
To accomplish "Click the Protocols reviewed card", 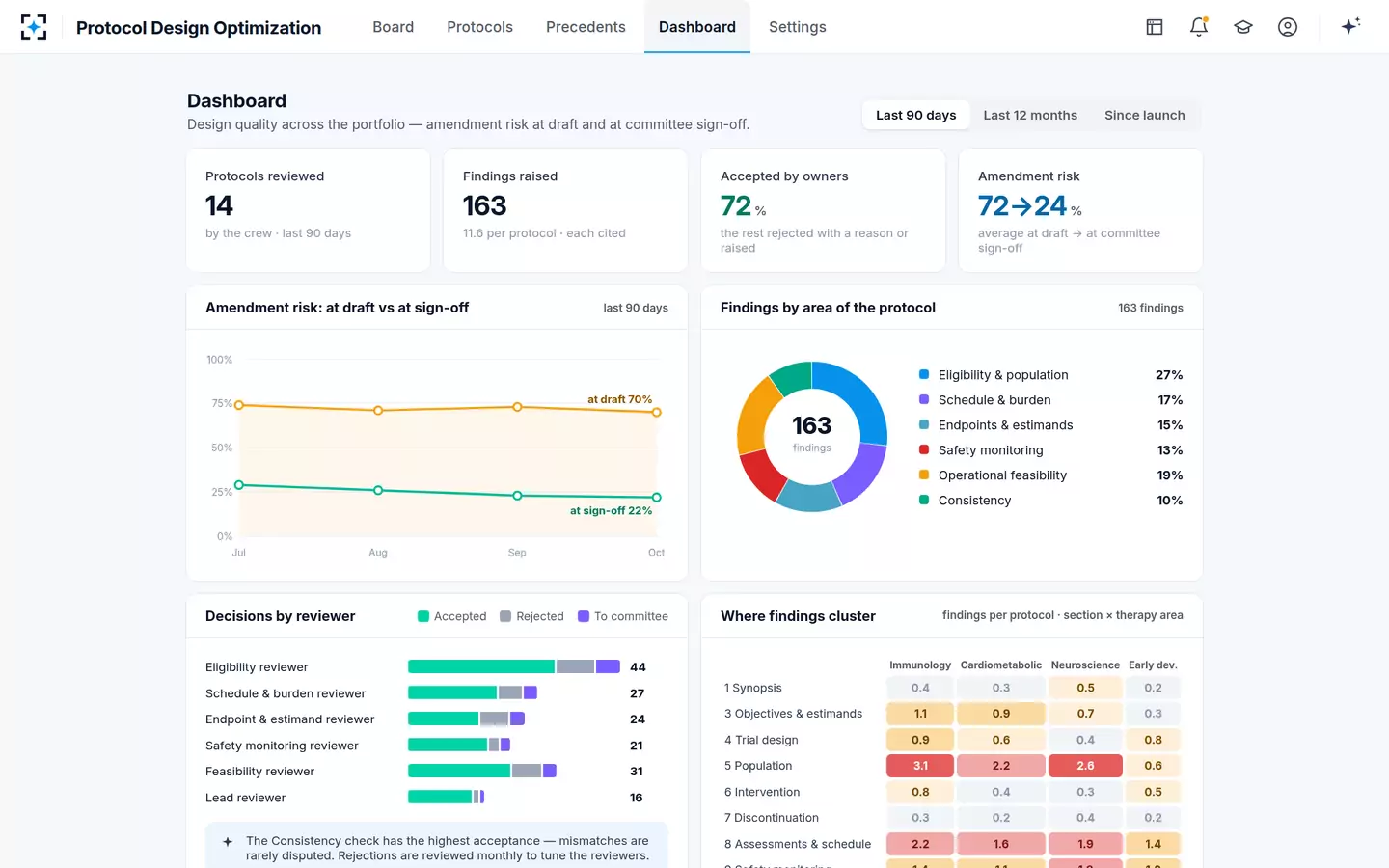I will (309, 210).
